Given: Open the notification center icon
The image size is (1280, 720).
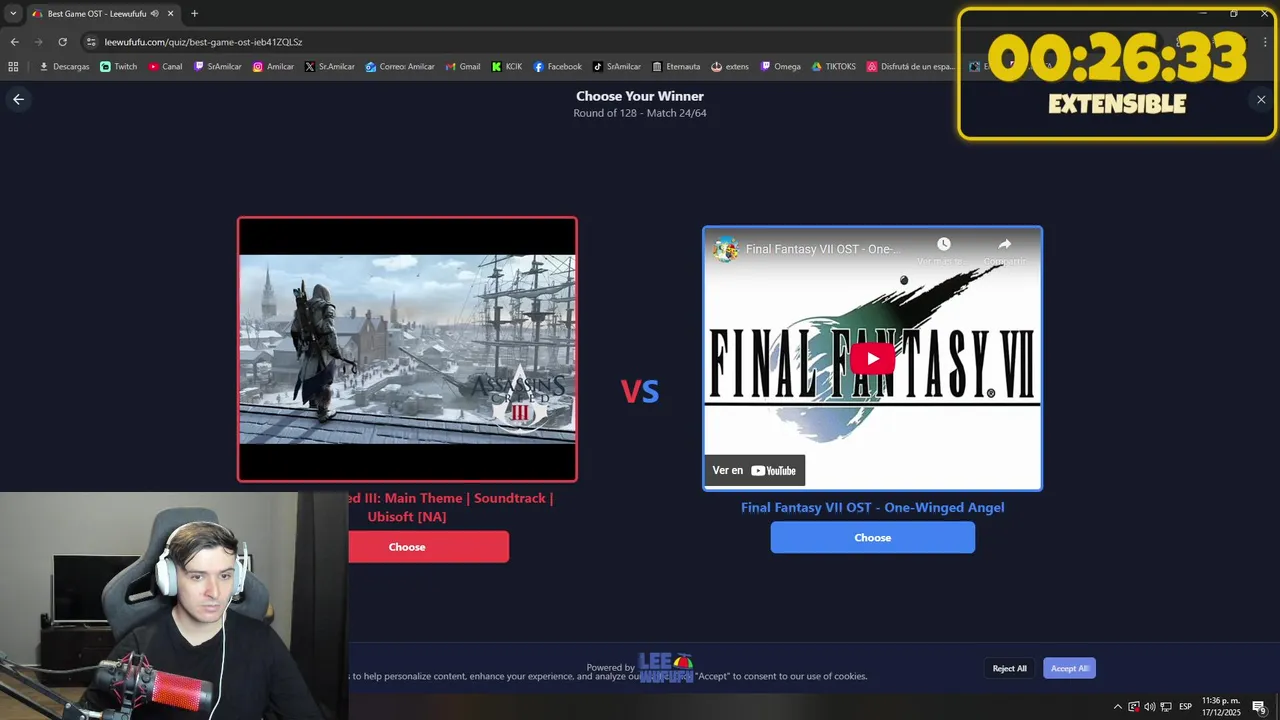Looking at the screenshot, I should tap(1259, 707).
